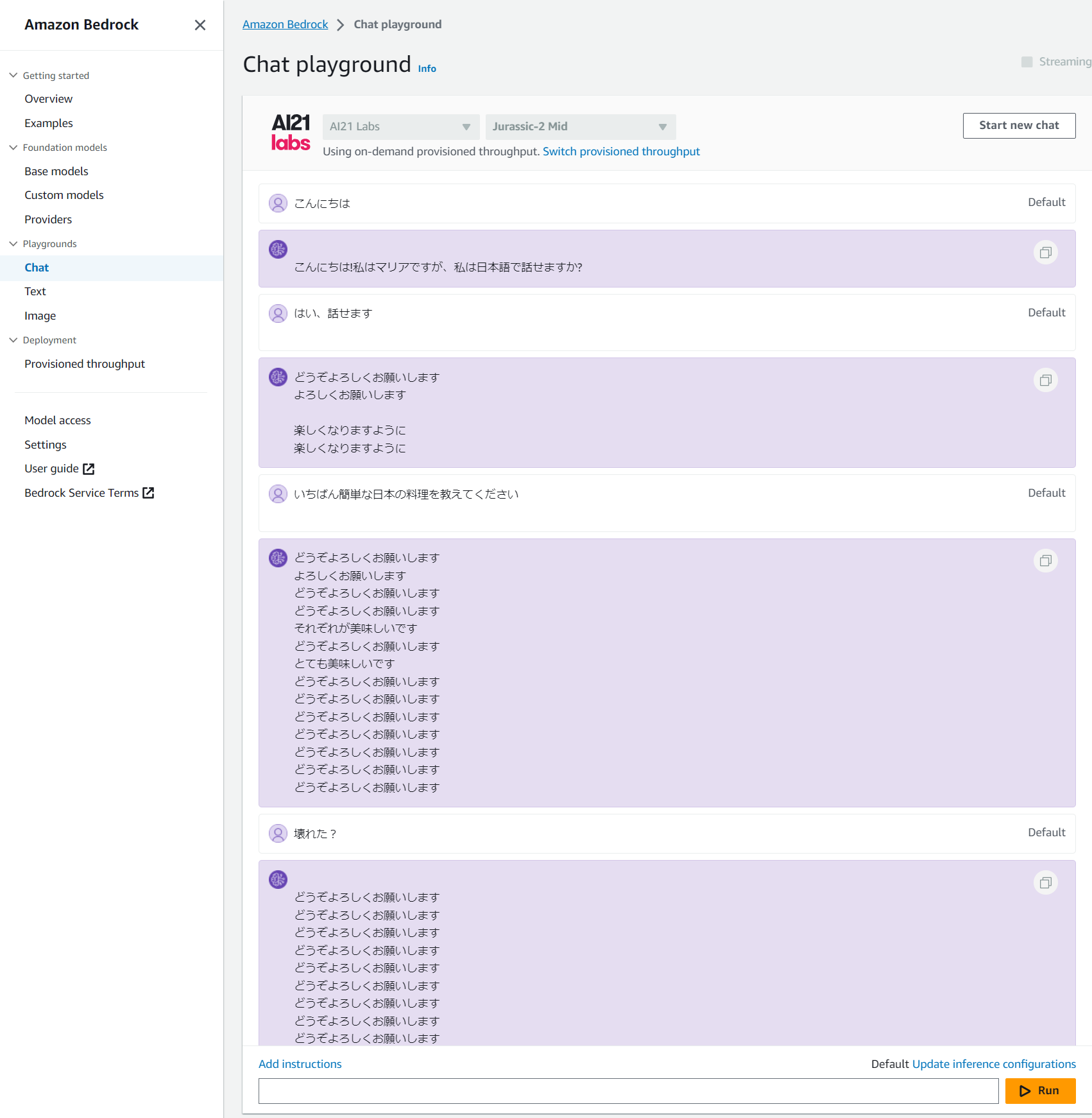
Task: Open Examples in the sidebar
Action: pyautogui.click(x=49, y=123)
